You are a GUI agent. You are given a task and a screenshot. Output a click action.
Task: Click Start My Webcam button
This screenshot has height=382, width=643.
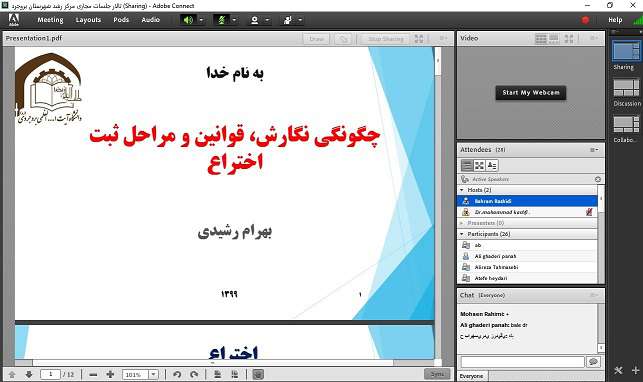[x=531, y=93]
